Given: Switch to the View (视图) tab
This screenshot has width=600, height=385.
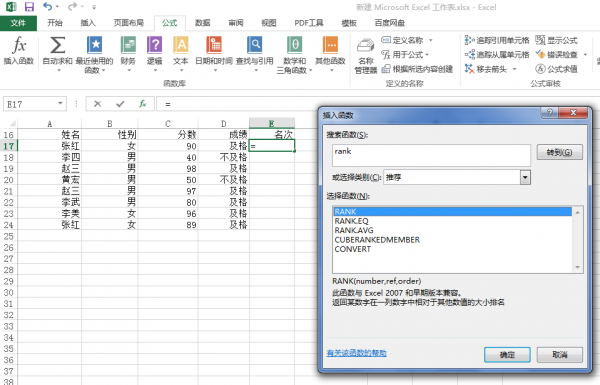Looking at the screenshot, I should click(x=269, y=23).
